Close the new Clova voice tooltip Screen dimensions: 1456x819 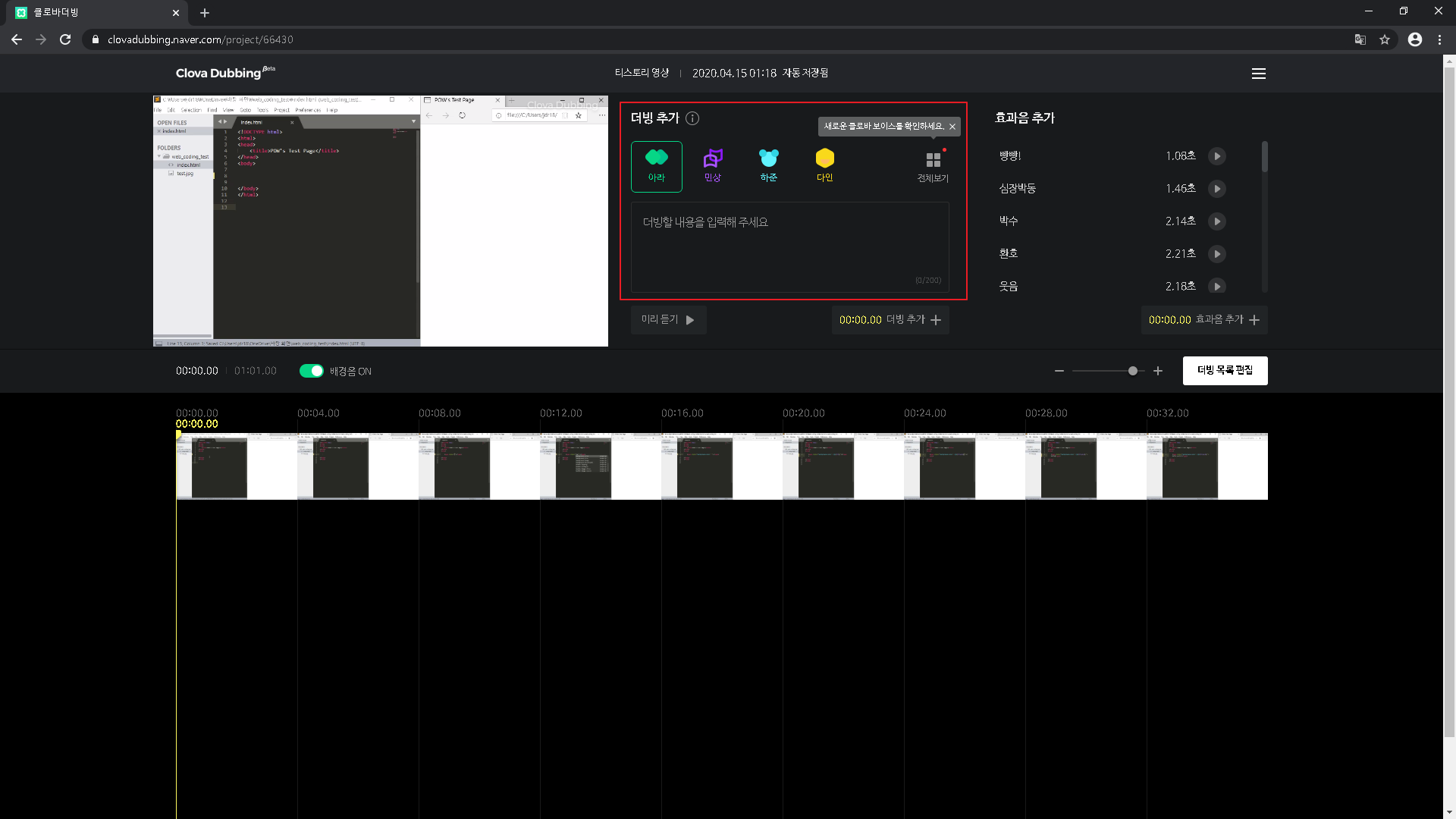pyautogui.click(x=952, y=127)
